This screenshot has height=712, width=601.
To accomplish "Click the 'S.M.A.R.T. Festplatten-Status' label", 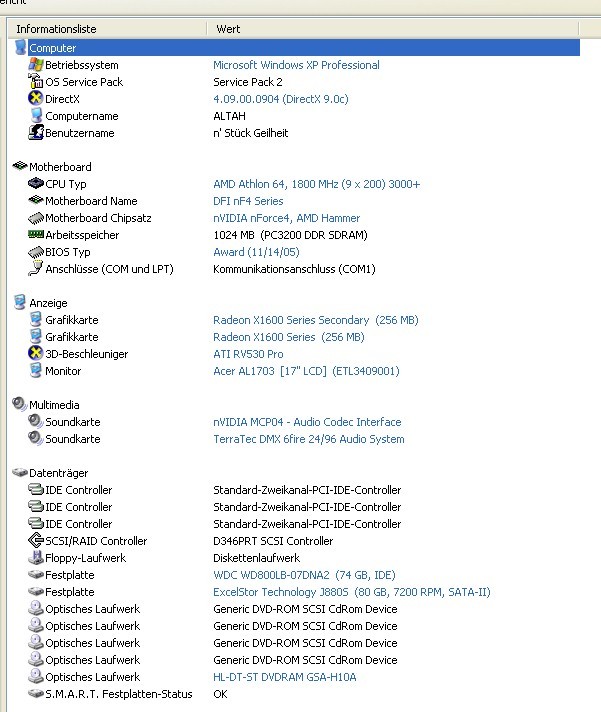I will [118, 694].
